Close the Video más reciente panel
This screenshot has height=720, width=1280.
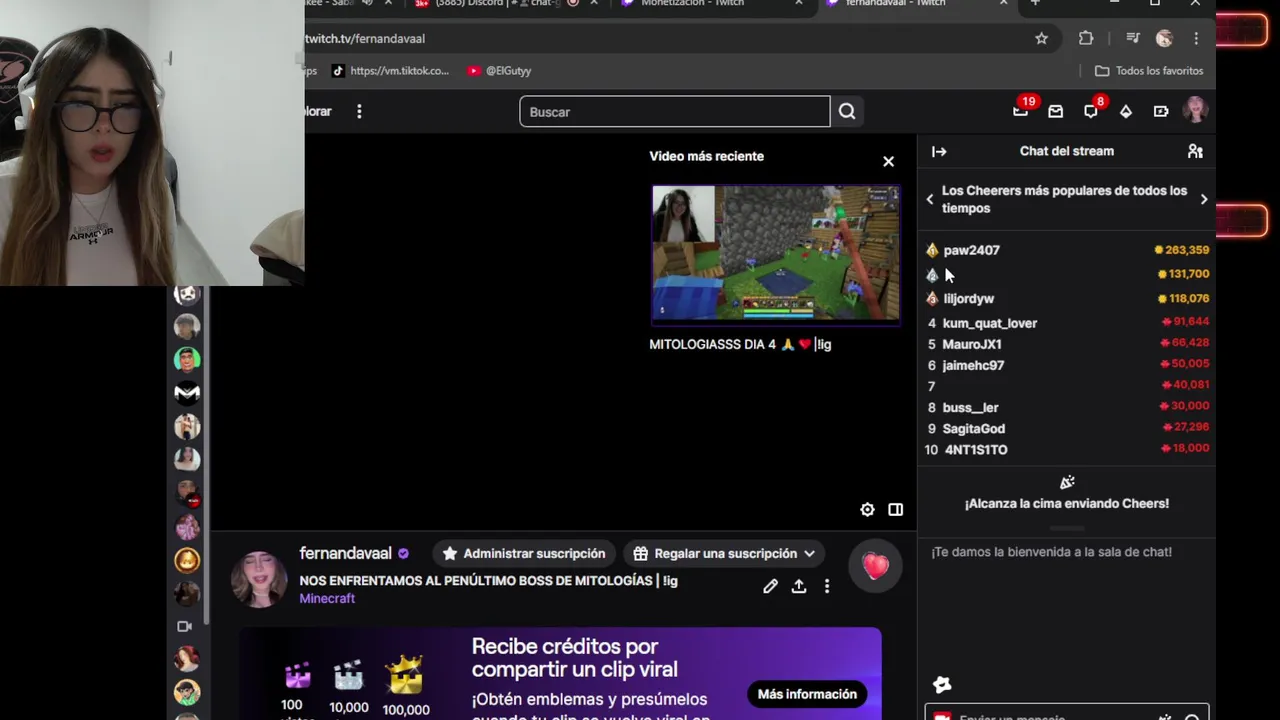click(x=888, y=161)
